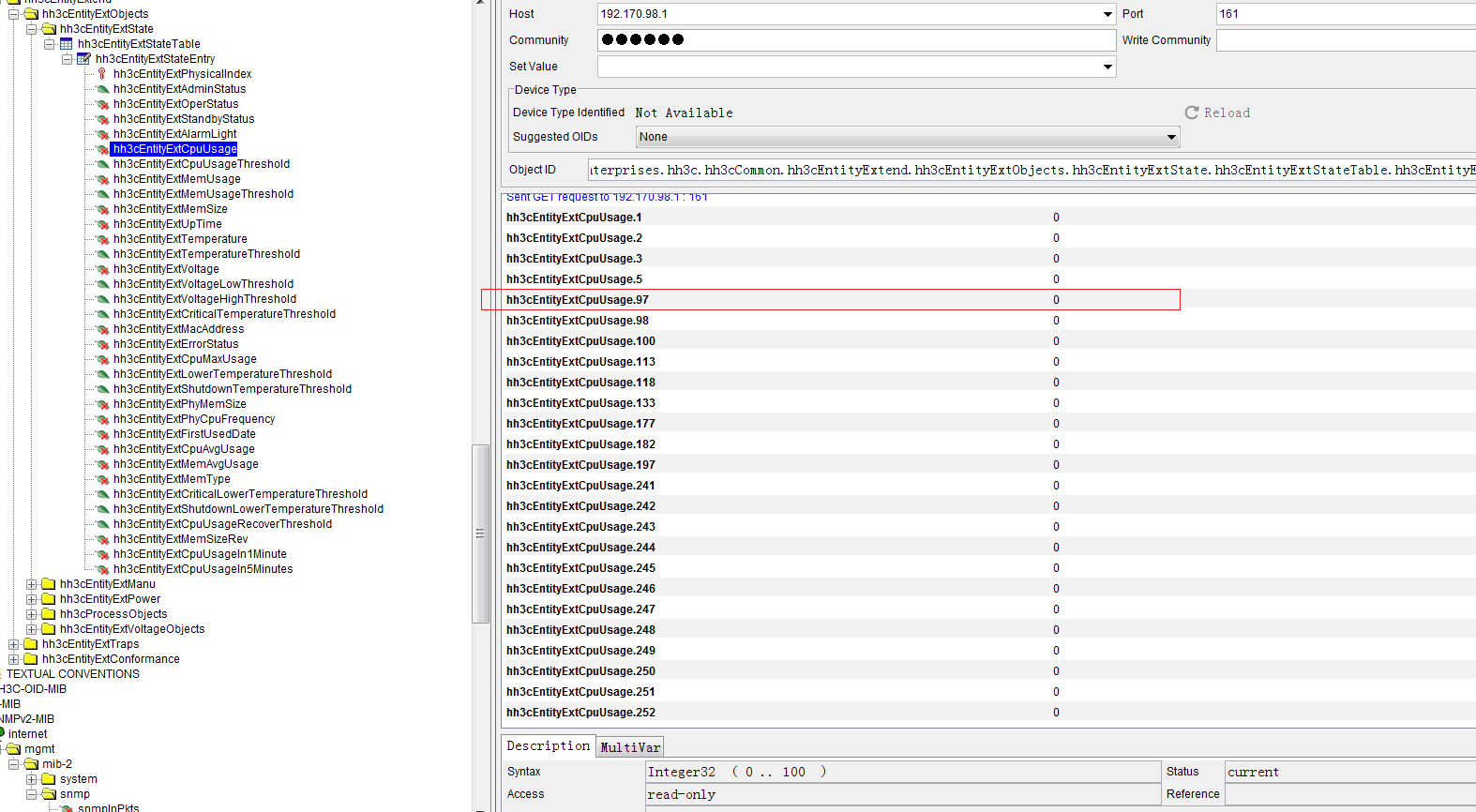Switch to the MultiVar tab
The height and width of the screenshot is (812, 1476).
point(630,747)
